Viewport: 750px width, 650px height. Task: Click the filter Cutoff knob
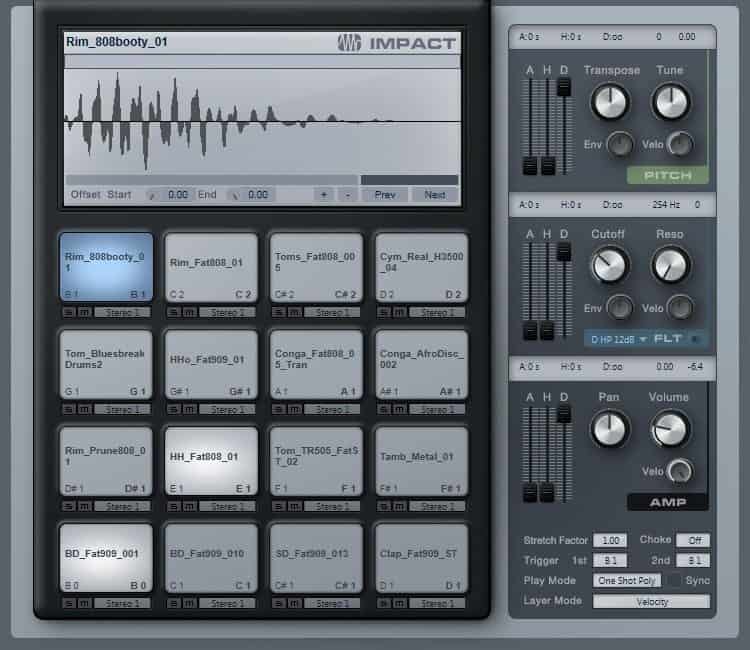coord(607,265)
